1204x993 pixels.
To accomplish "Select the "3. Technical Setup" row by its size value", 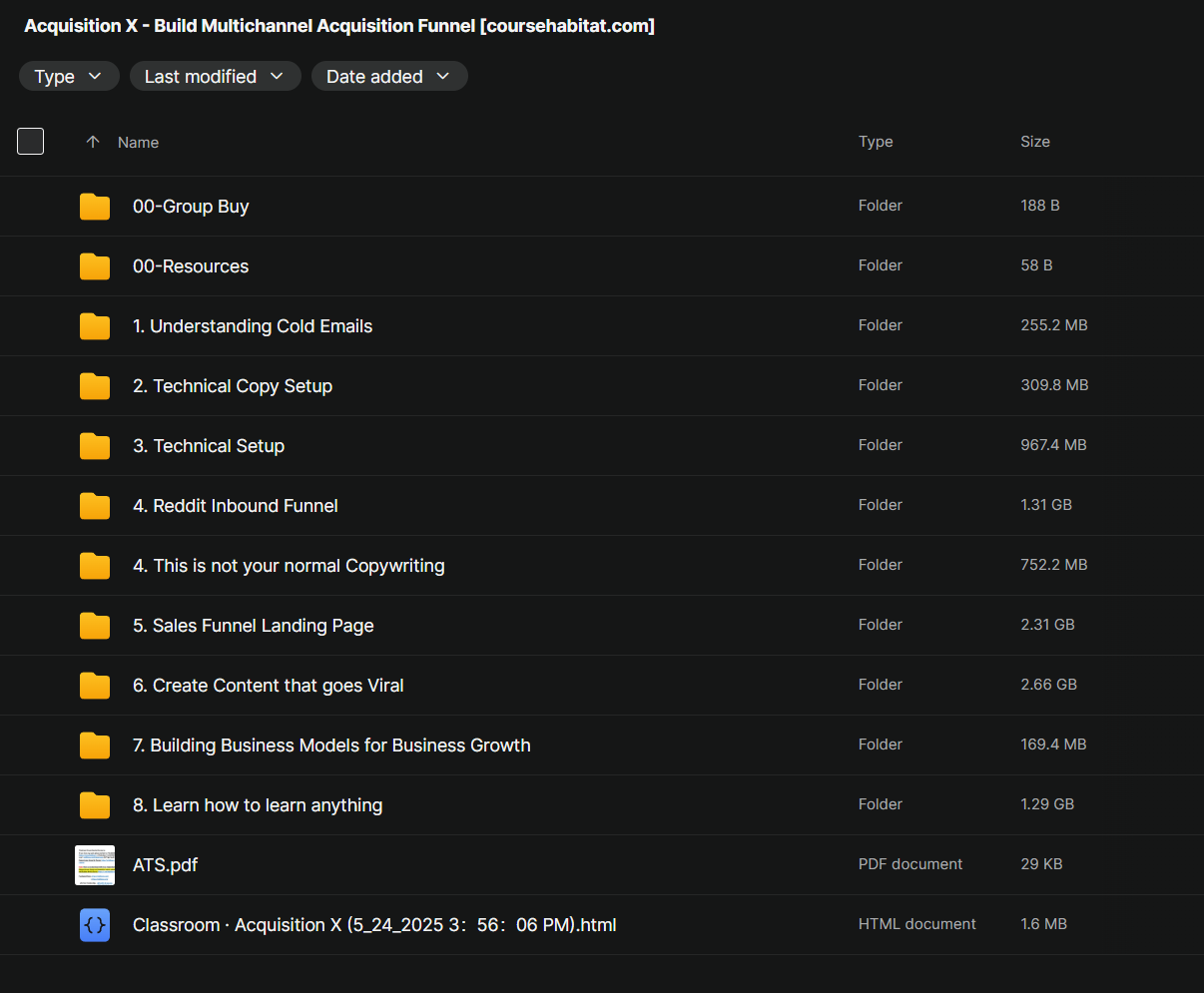I will (1053, 445).
